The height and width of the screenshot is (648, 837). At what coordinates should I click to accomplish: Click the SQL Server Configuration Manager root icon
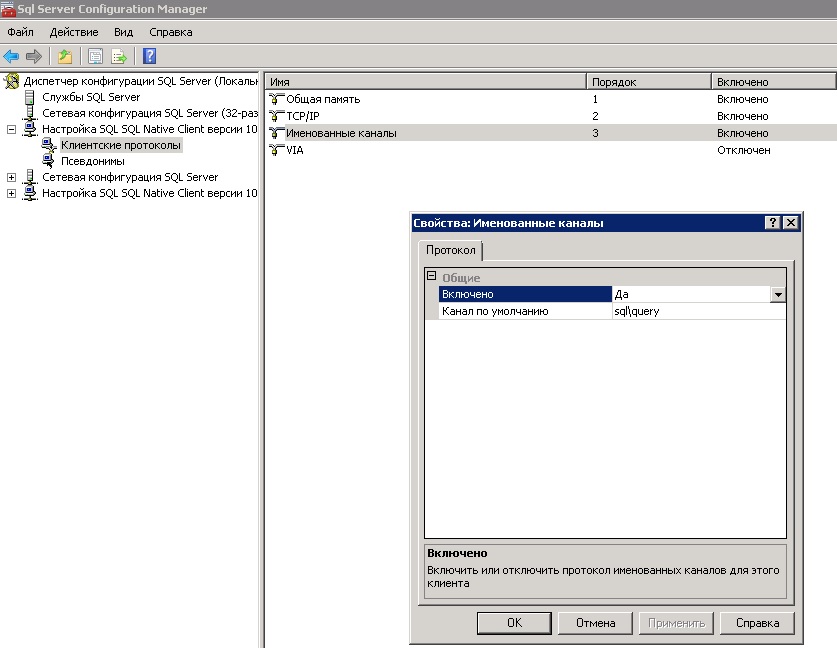pos(11,81)
